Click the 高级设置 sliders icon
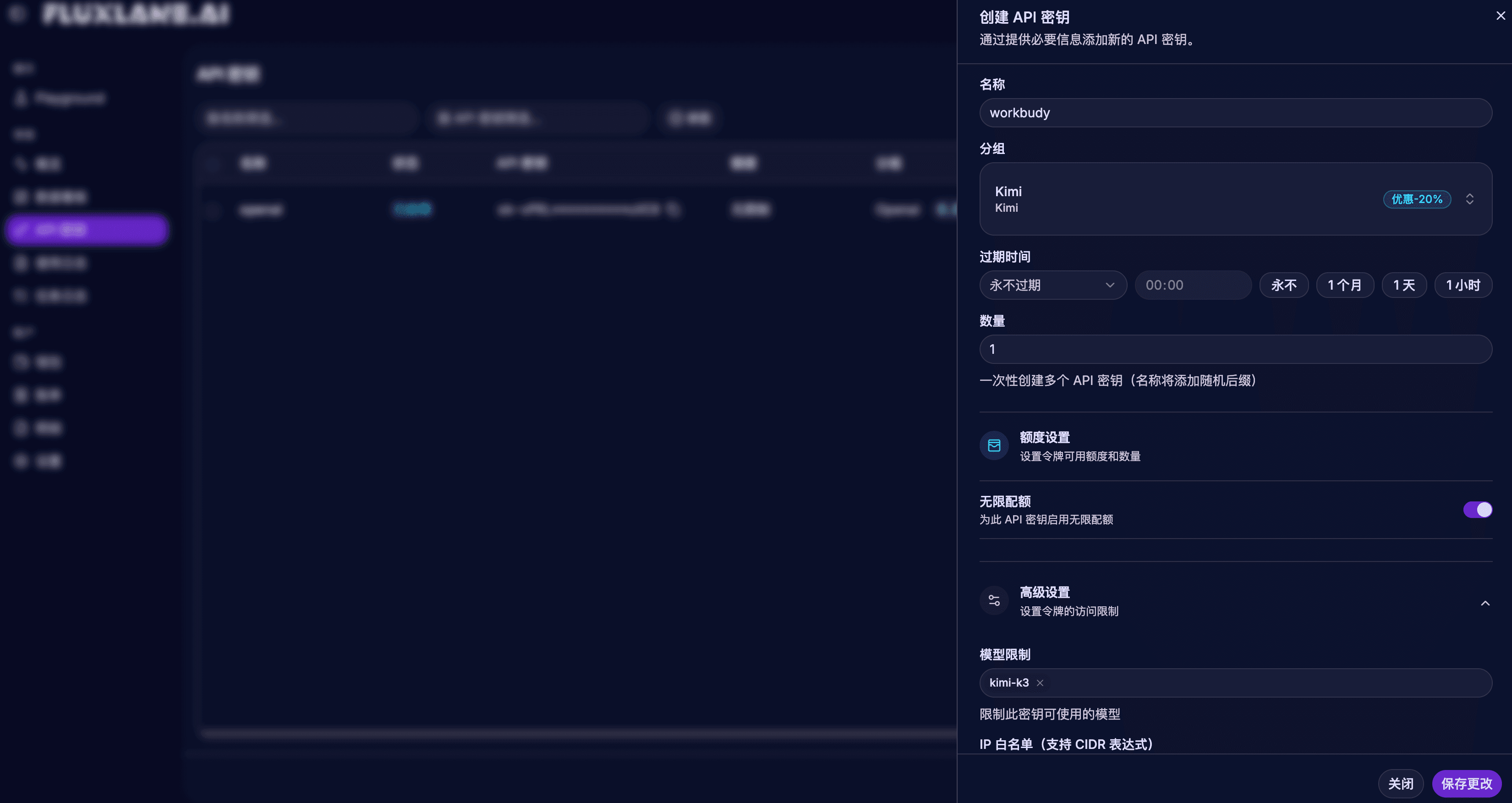The image size is (1512, 803). pos(994,600)
